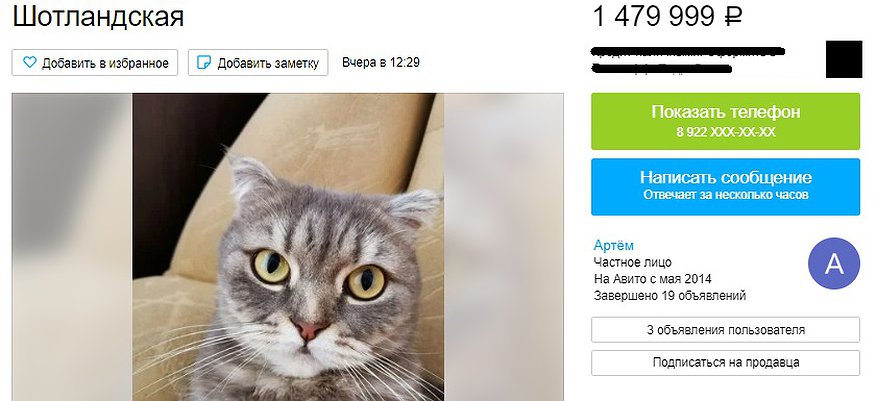Click the listing title Шотландская
This screenshot has width=877, height=401.
[x=98, y=16]
